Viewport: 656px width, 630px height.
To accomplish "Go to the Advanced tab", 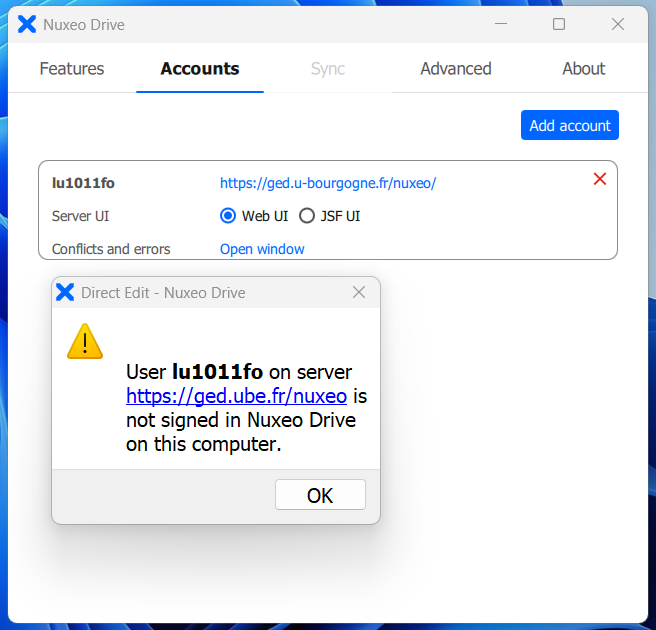I will 456,69.
